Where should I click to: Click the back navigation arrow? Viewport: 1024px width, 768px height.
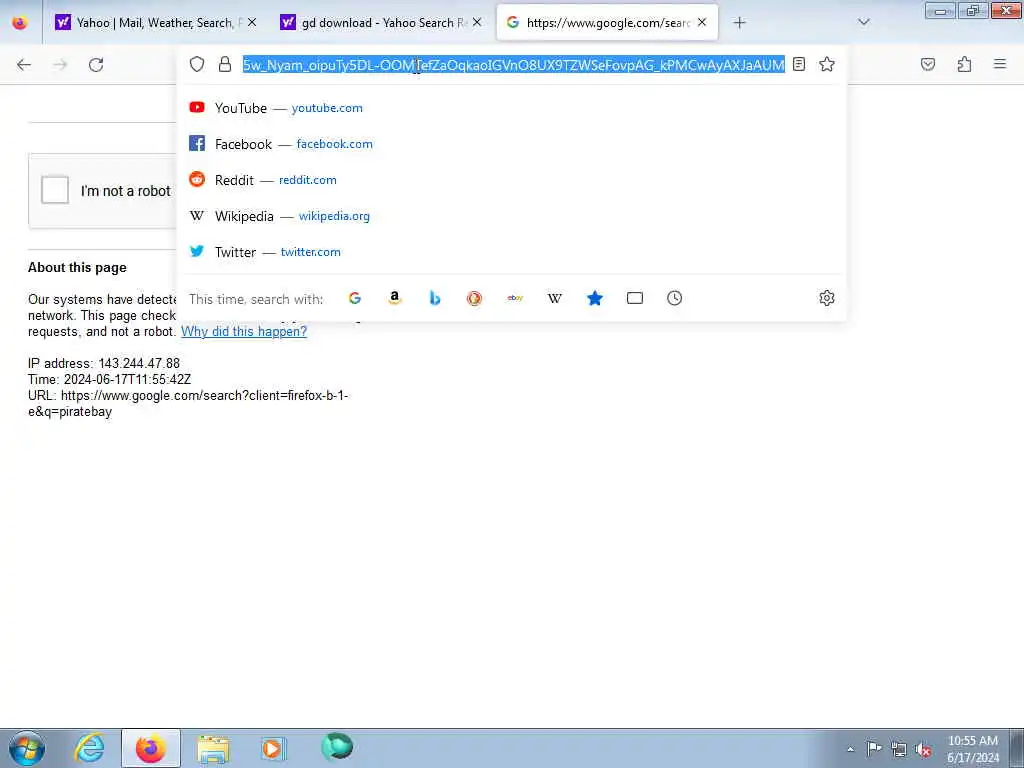[x=24, y=65]
